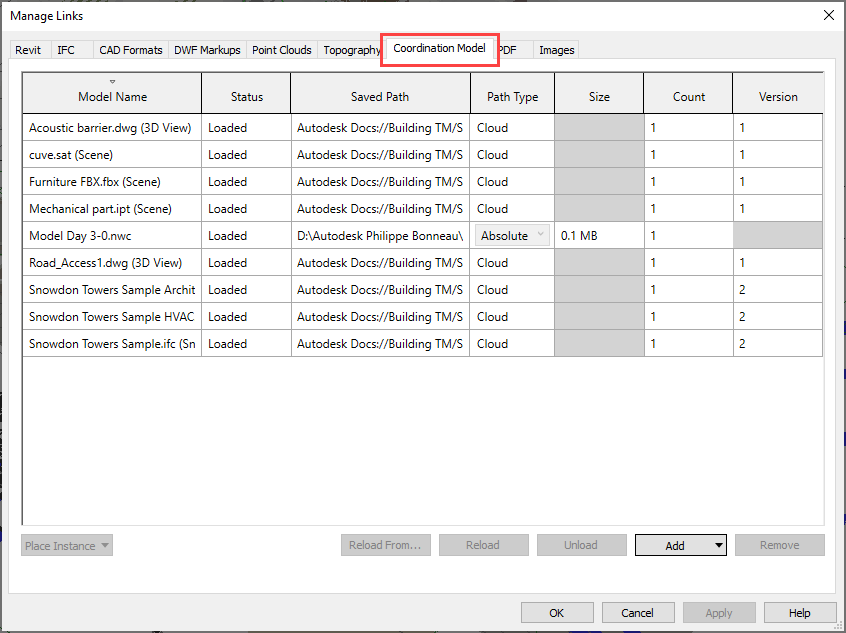846x633 pixels.
Task: Click the OK button
Action: point(557,613)
